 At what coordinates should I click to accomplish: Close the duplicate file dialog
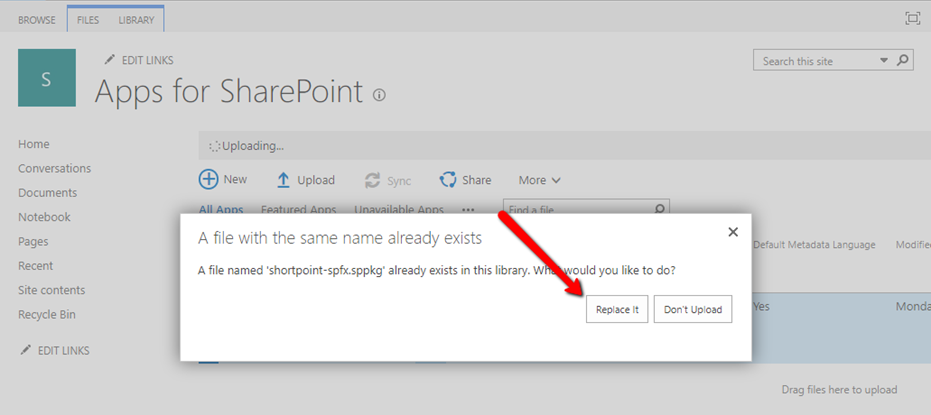(733, 232)
